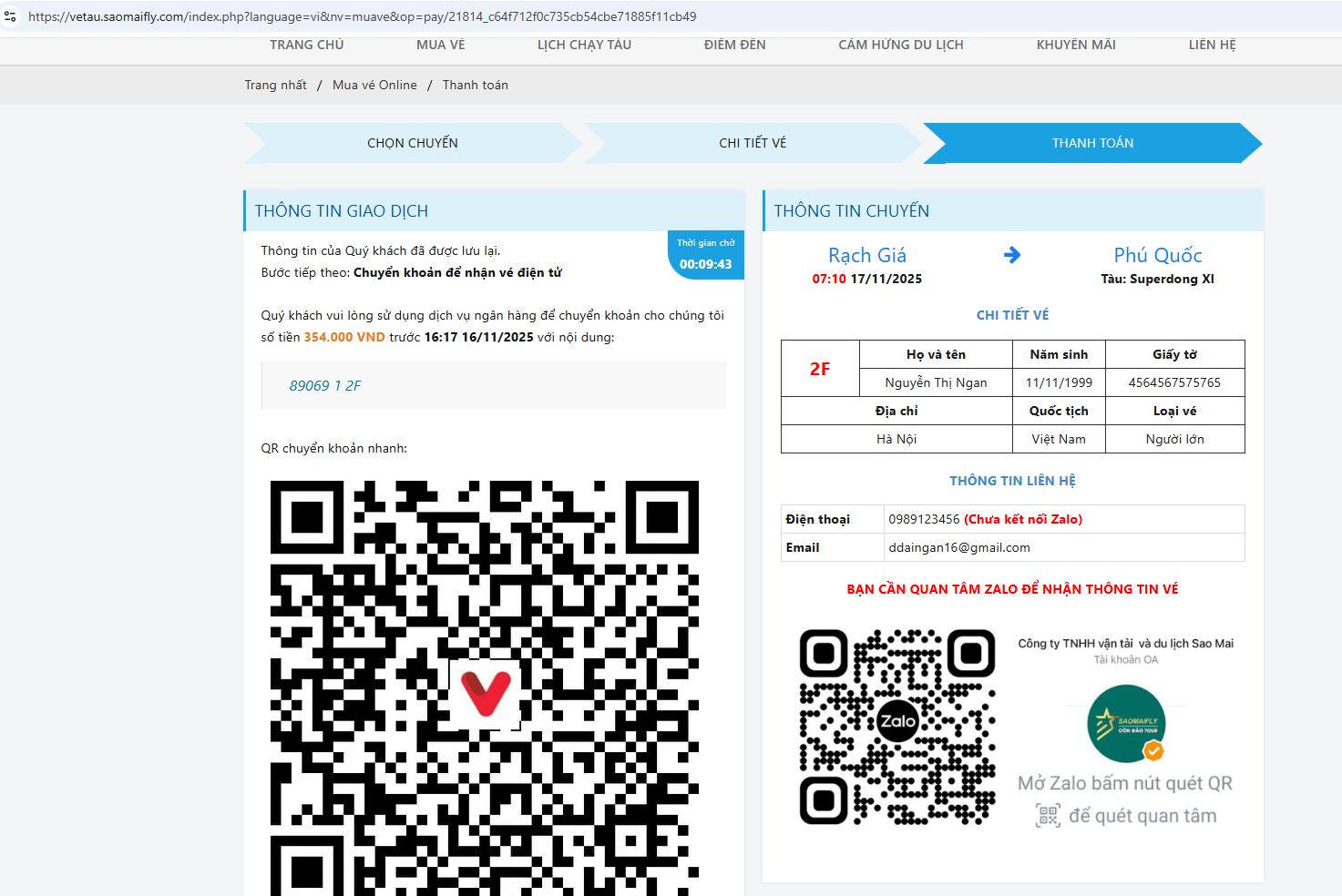Click the Saomaifly green logo badge
Image resolution: width=1342 pixels, height=896 pixels.
(x=1126, y=723)
